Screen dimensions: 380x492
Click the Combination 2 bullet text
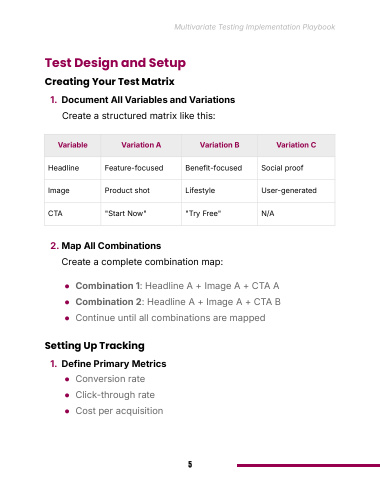pyautogui.click(x=178, y=302)
